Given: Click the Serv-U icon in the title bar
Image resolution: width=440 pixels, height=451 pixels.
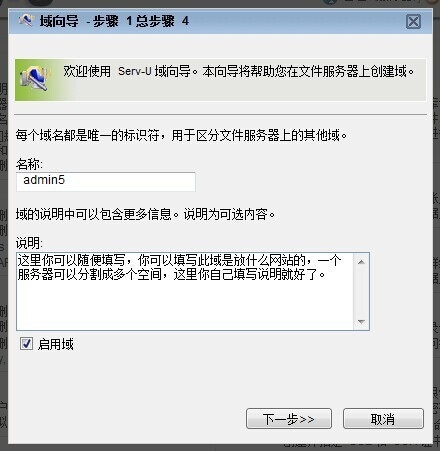Looking at the screenshot, I should [26, 20].
